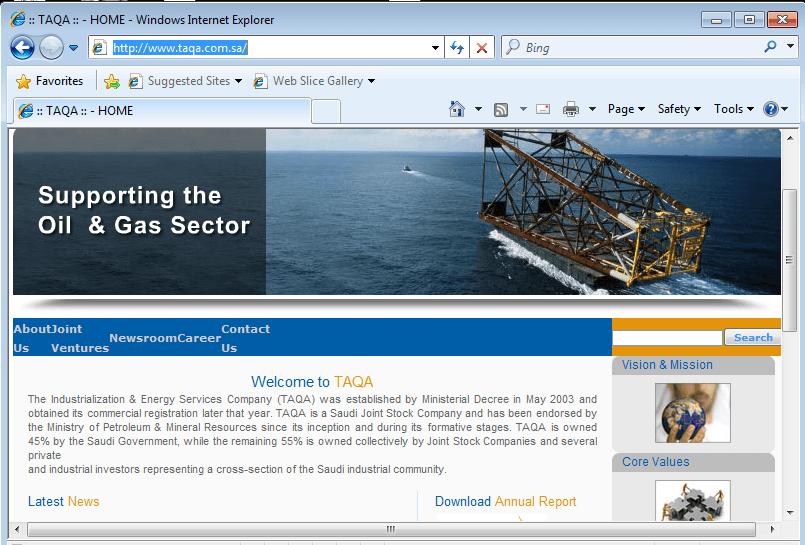Add page to Favorites bar icon
Screen dimensions: 805x545
tap(111, 81)
